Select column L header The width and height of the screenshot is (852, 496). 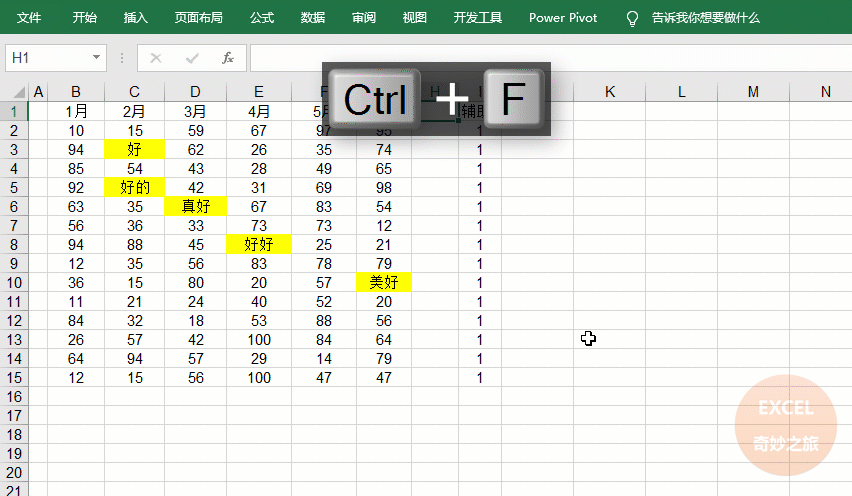pos(681,92)
